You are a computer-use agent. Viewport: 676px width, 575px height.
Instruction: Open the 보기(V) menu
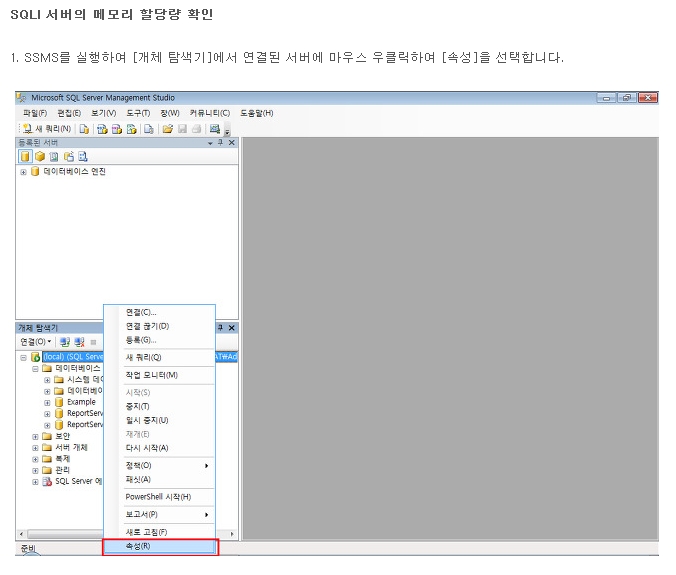103,113
